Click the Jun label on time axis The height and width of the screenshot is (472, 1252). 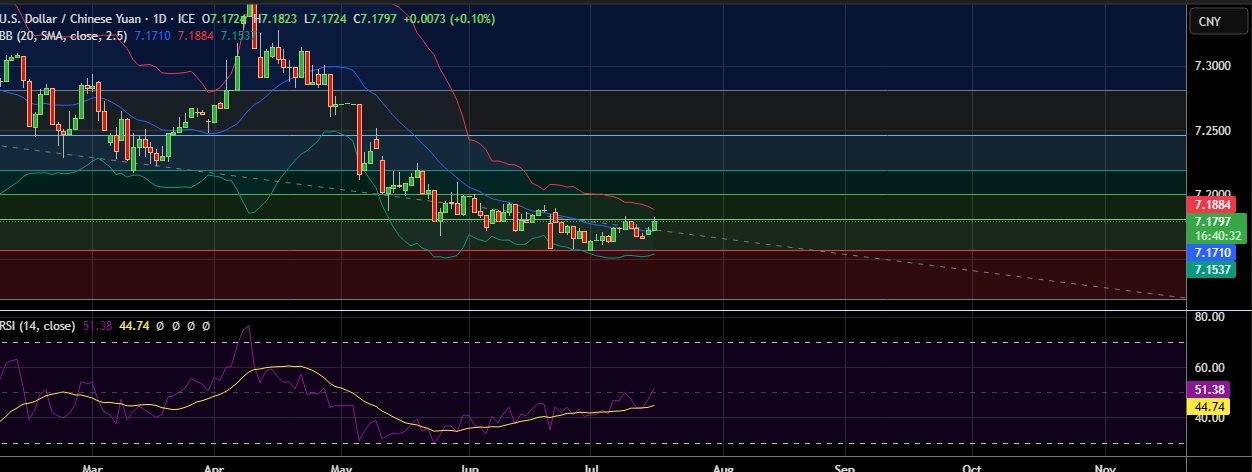pos(469,467)
